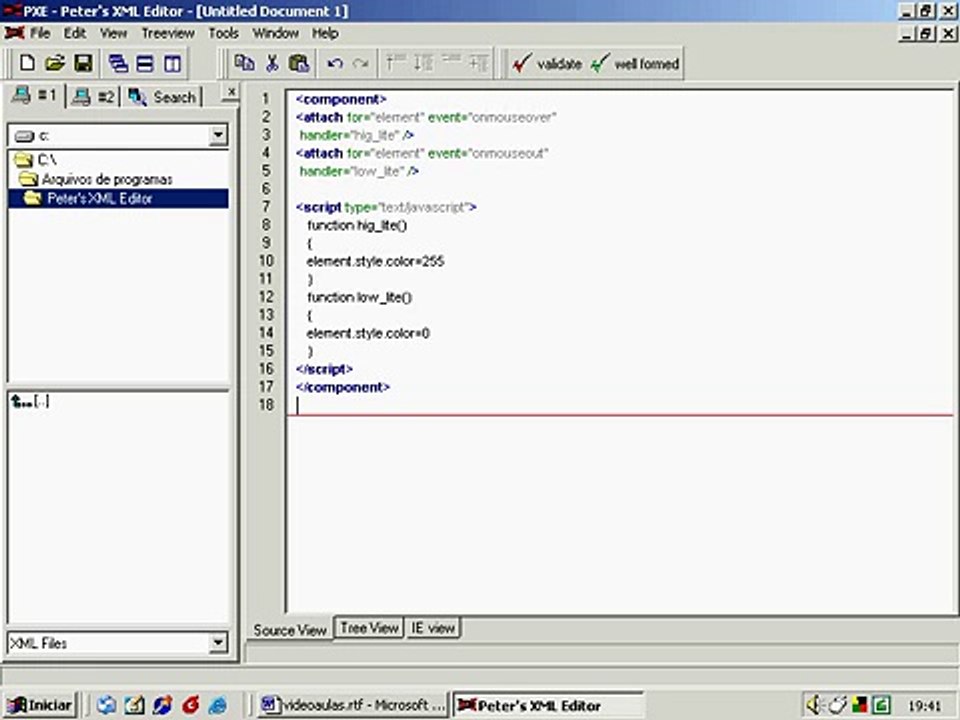Open the View menu
The height and width of the screenshot is (720, 960).
113,33
